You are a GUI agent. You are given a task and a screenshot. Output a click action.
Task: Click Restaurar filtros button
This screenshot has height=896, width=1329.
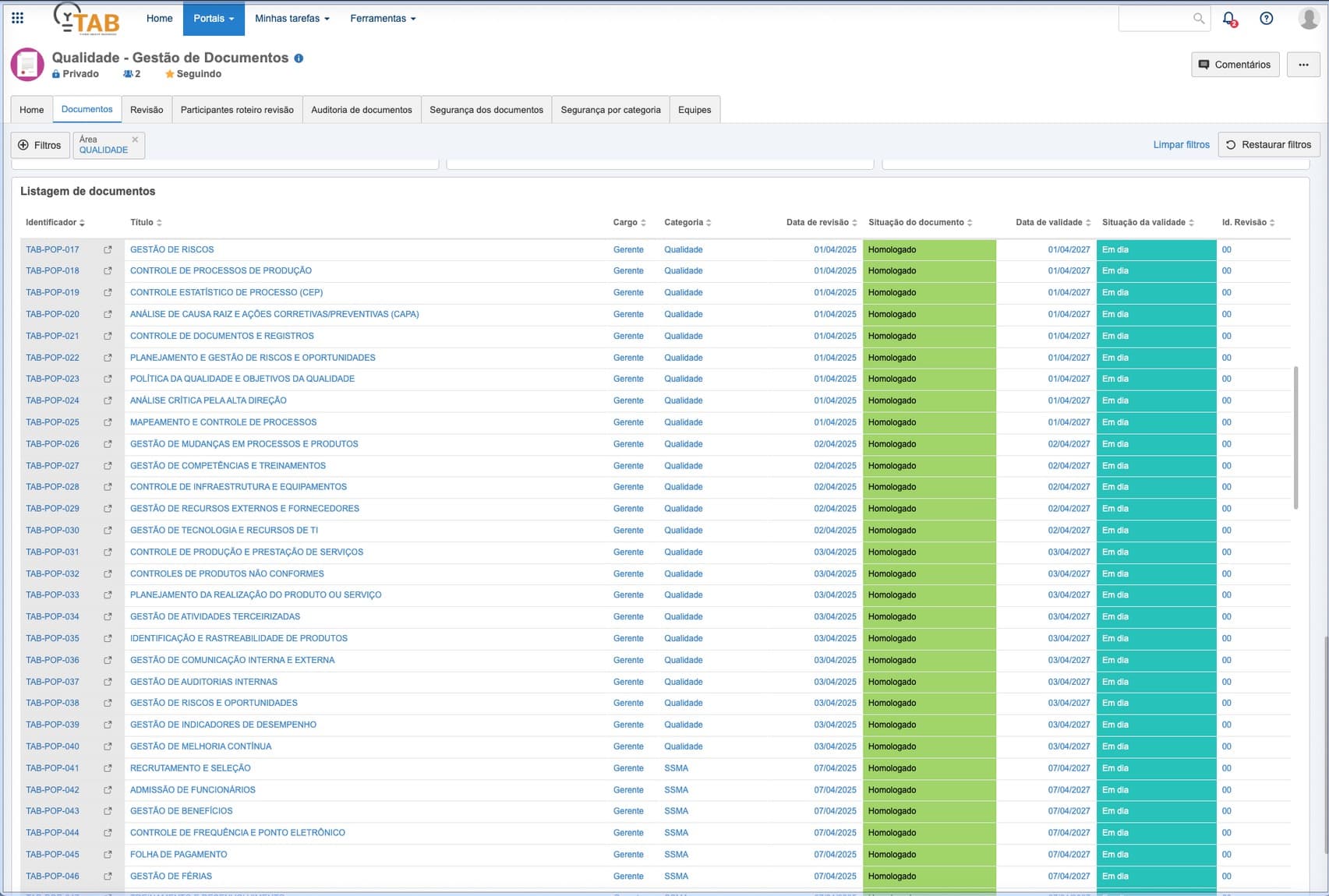[x=1268, y=145]
